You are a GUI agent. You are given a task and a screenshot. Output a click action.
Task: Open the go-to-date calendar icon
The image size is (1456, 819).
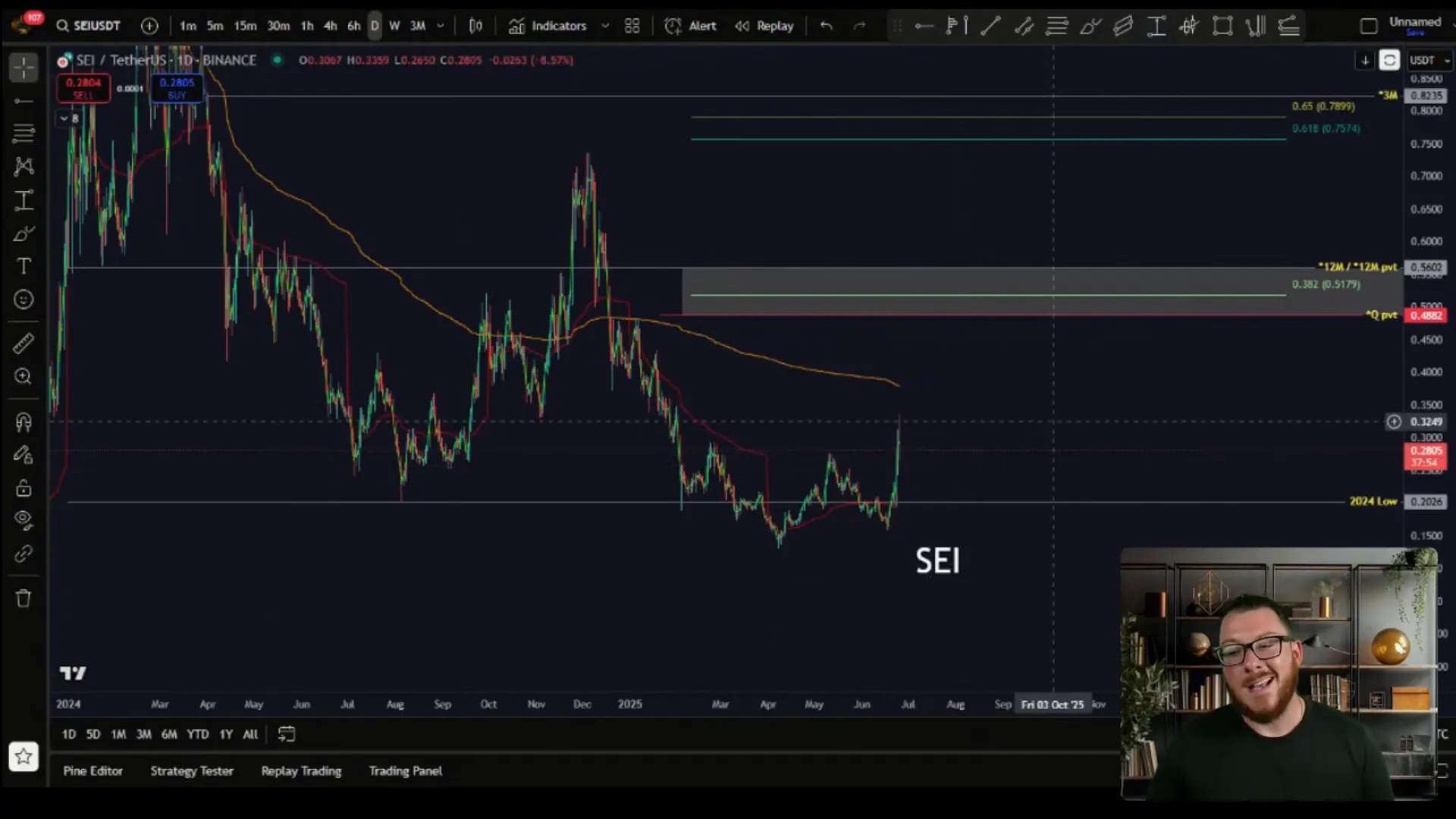coord(286,734)
